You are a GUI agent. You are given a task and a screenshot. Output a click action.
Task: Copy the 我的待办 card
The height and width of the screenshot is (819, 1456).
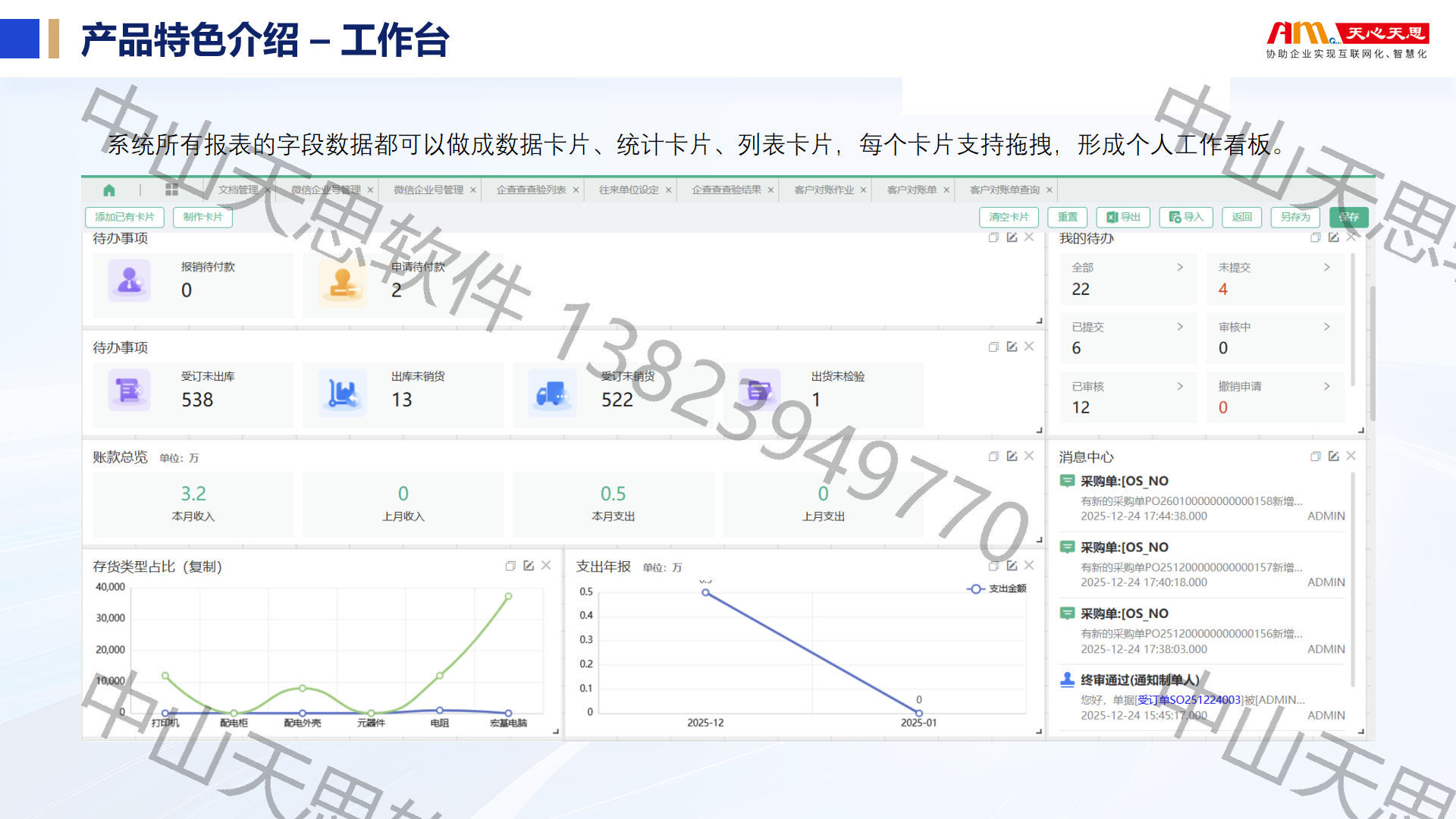tap(1316, 237)
